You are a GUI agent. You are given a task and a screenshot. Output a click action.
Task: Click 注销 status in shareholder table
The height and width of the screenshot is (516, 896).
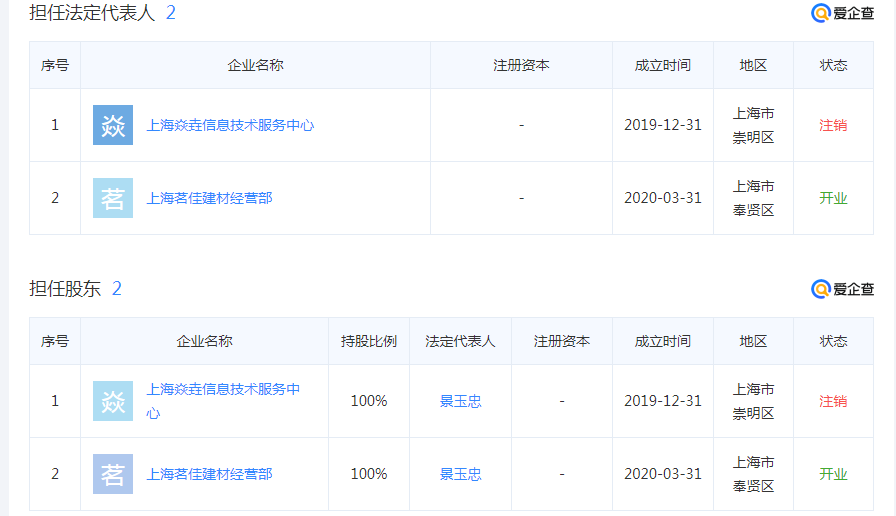click(x=833, y=401)
